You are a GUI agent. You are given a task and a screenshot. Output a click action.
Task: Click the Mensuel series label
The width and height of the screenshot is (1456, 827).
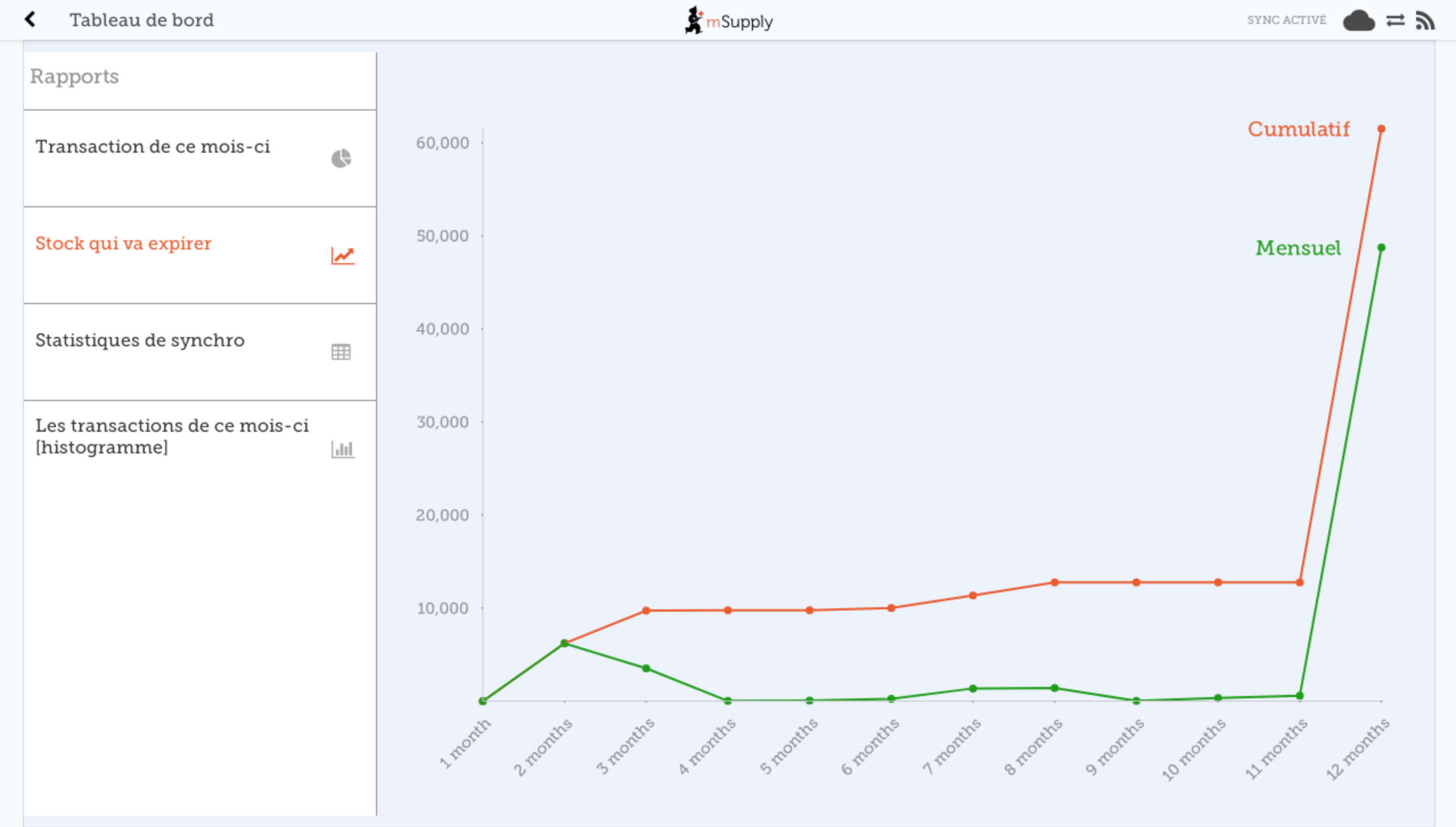click(1298, 248)
